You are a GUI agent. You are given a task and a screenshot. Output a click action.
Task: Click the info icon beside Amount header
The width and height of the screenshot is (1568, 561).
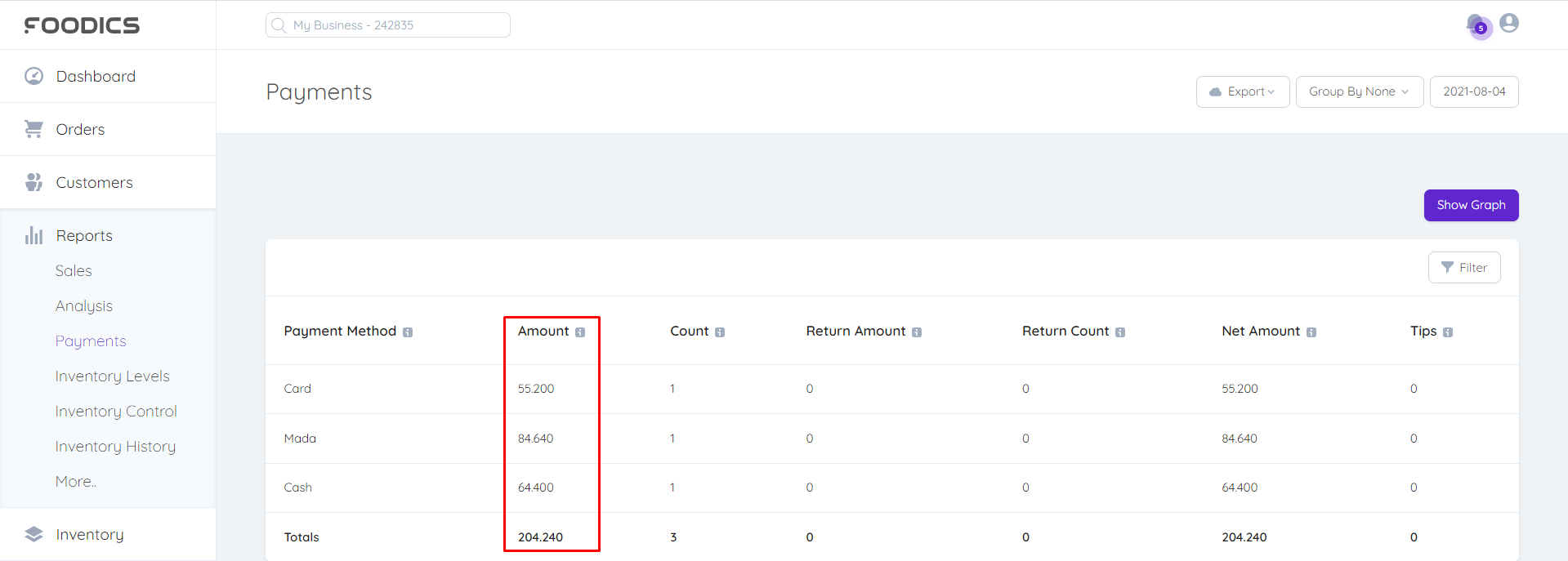[580, 332]
